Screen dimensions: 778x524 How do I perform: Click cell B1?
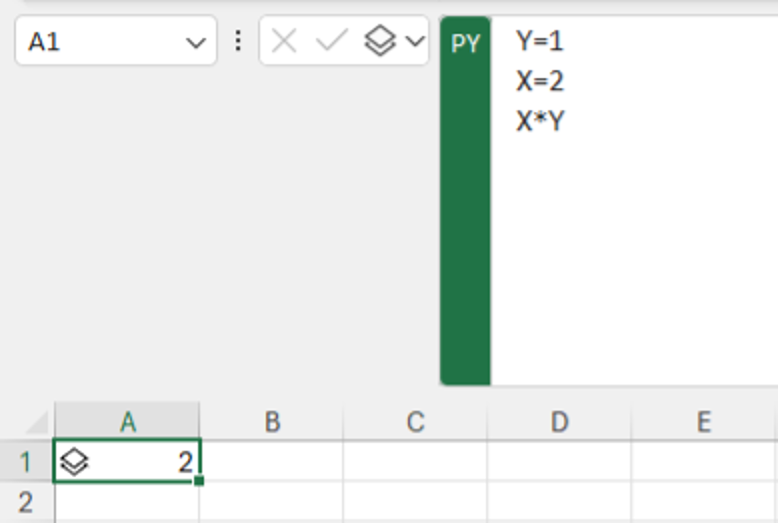pos(271,461)
